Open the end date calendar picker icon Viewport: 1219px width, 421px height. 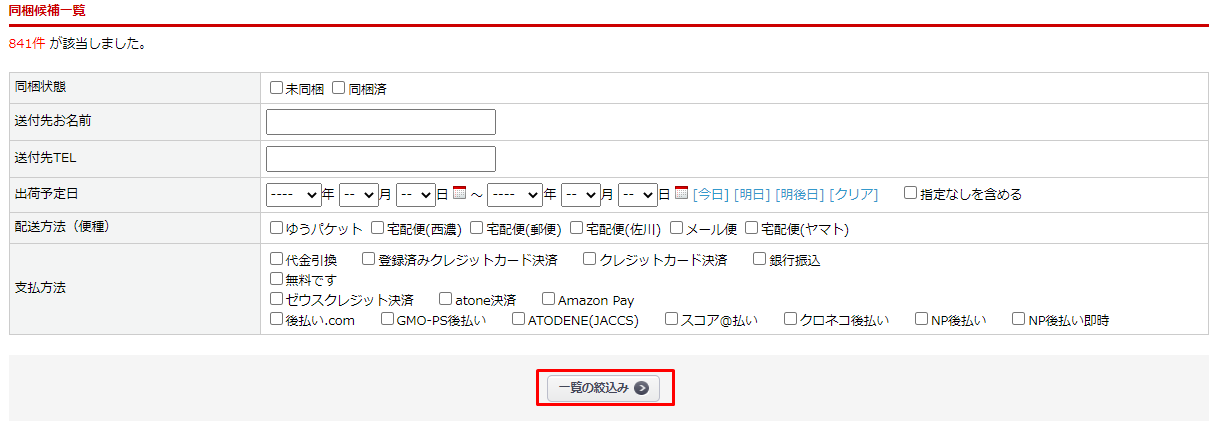pyautogui.click(x=682, y=193)
